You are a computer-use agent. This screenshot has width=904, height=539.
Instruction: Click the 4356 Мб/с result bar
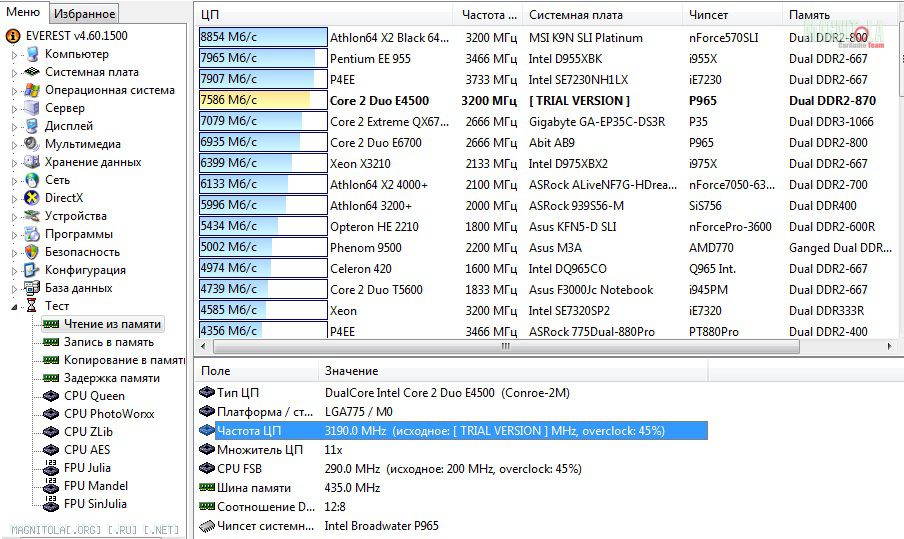point(263,330)
